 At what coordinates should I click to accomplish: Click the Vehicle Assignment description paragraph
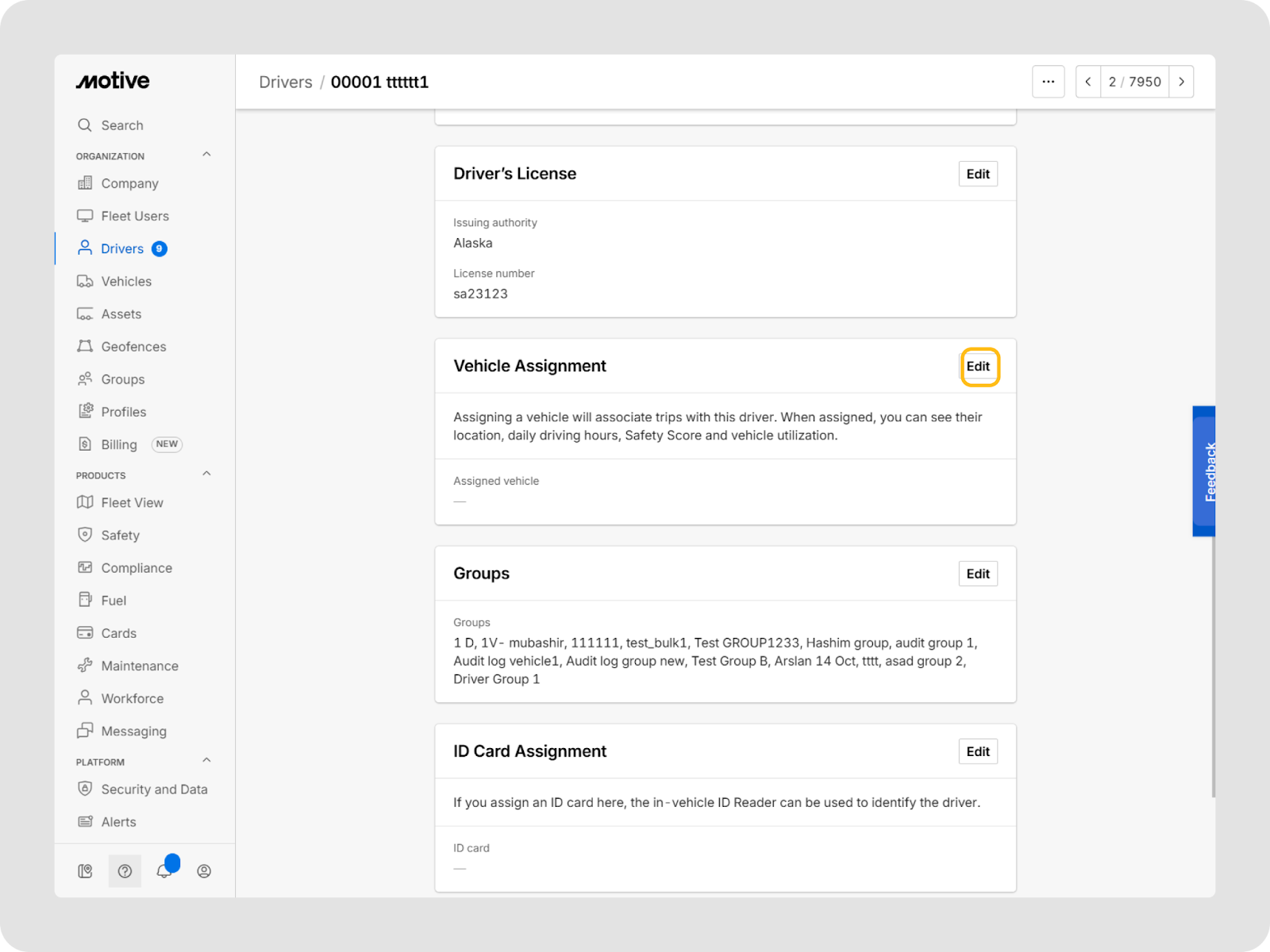tap(718, 426)
